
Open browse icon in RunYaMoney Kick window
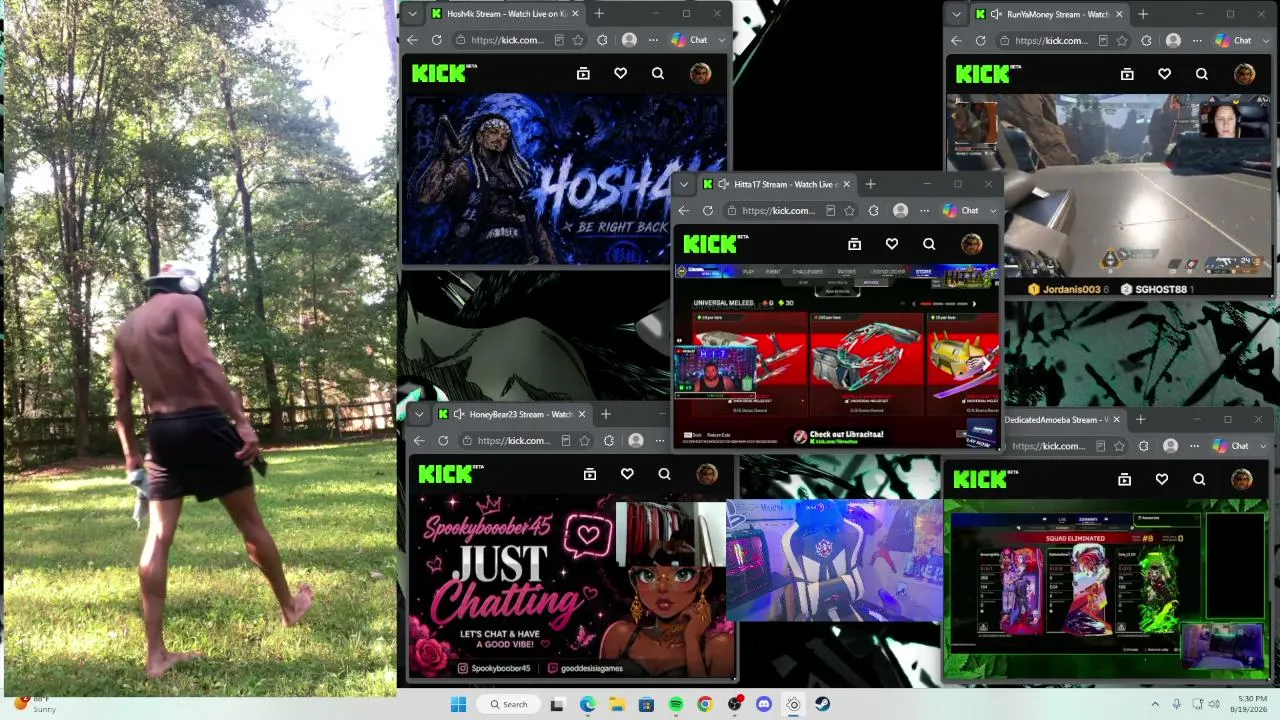click(1127, 73)
